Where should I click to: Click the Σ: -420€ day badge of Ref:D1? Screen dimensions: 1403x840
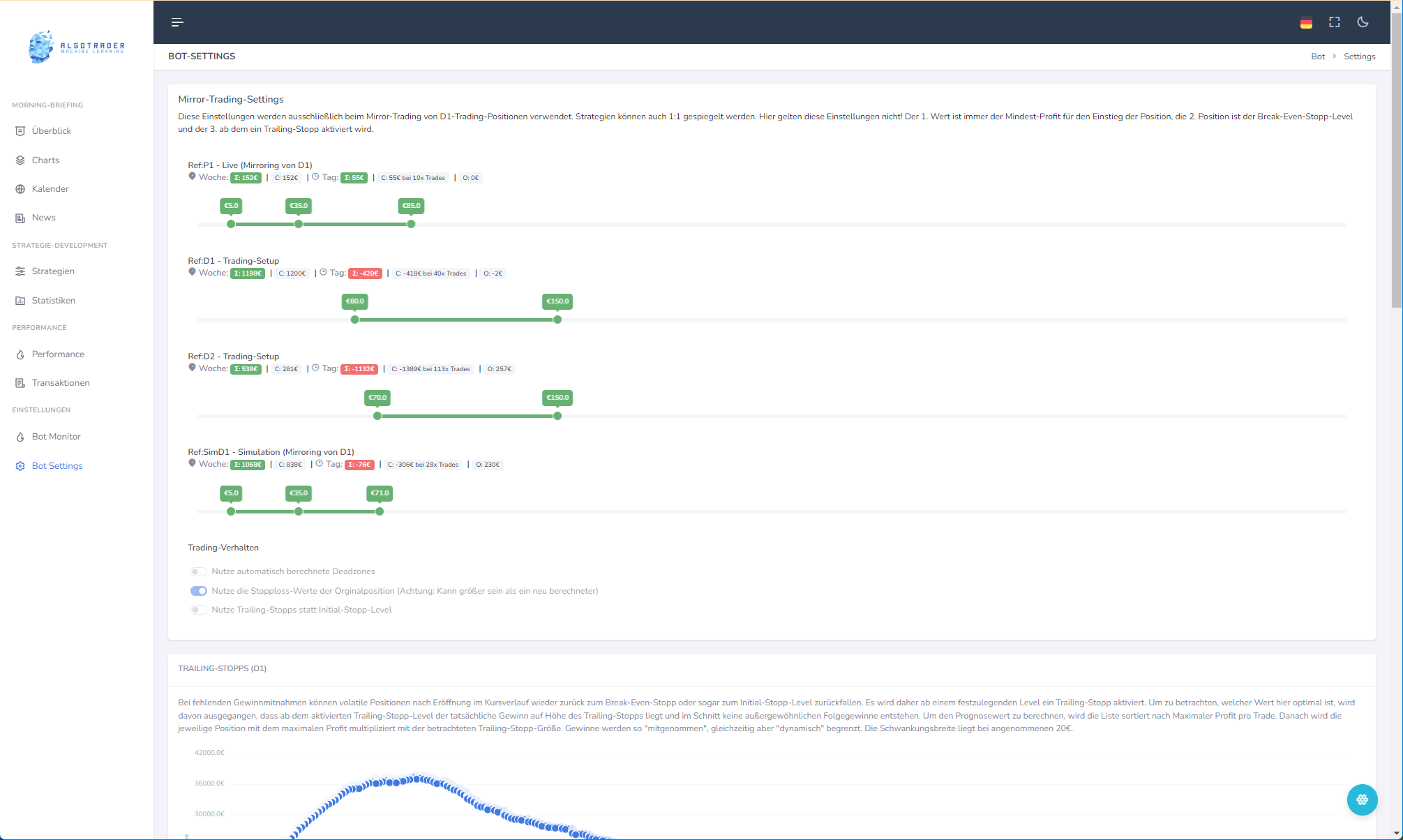365,273
